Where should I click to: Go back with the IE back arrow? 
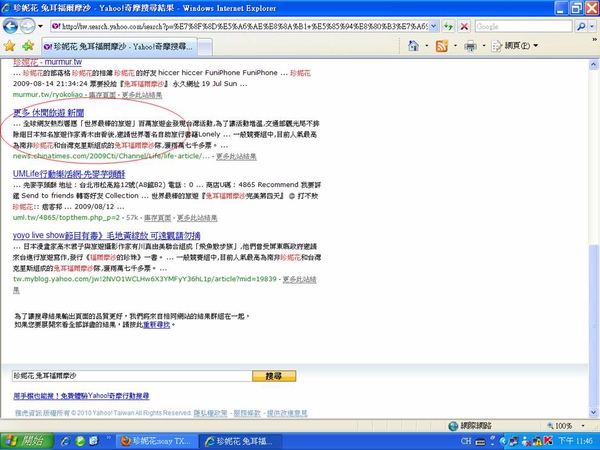tap(10, 26)
